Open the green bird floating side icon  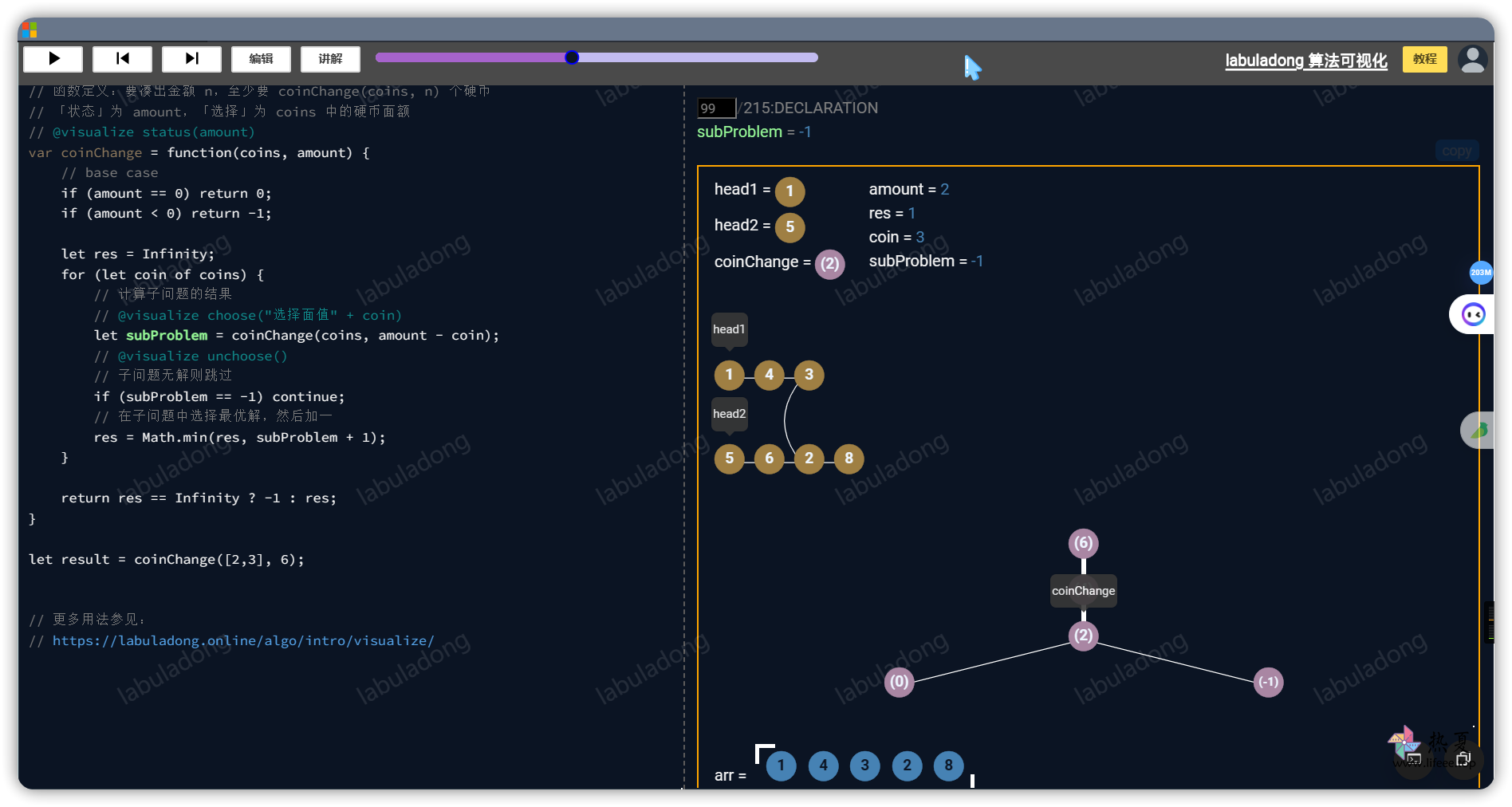pyautogui.click(x=1479, y=431)
